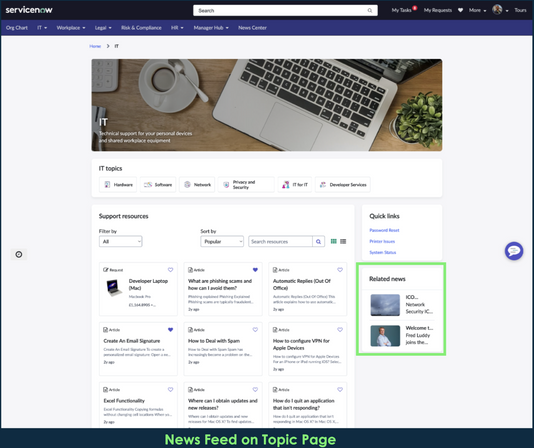The image size is (534, 448).
Task: Unfavorite the phishing scams article
Action: click(x=255, y=270)
